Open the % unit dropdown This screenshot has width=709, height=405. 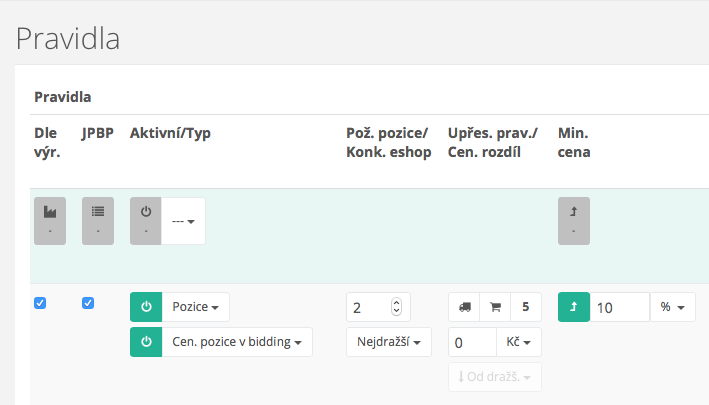[x=672, y=307]
